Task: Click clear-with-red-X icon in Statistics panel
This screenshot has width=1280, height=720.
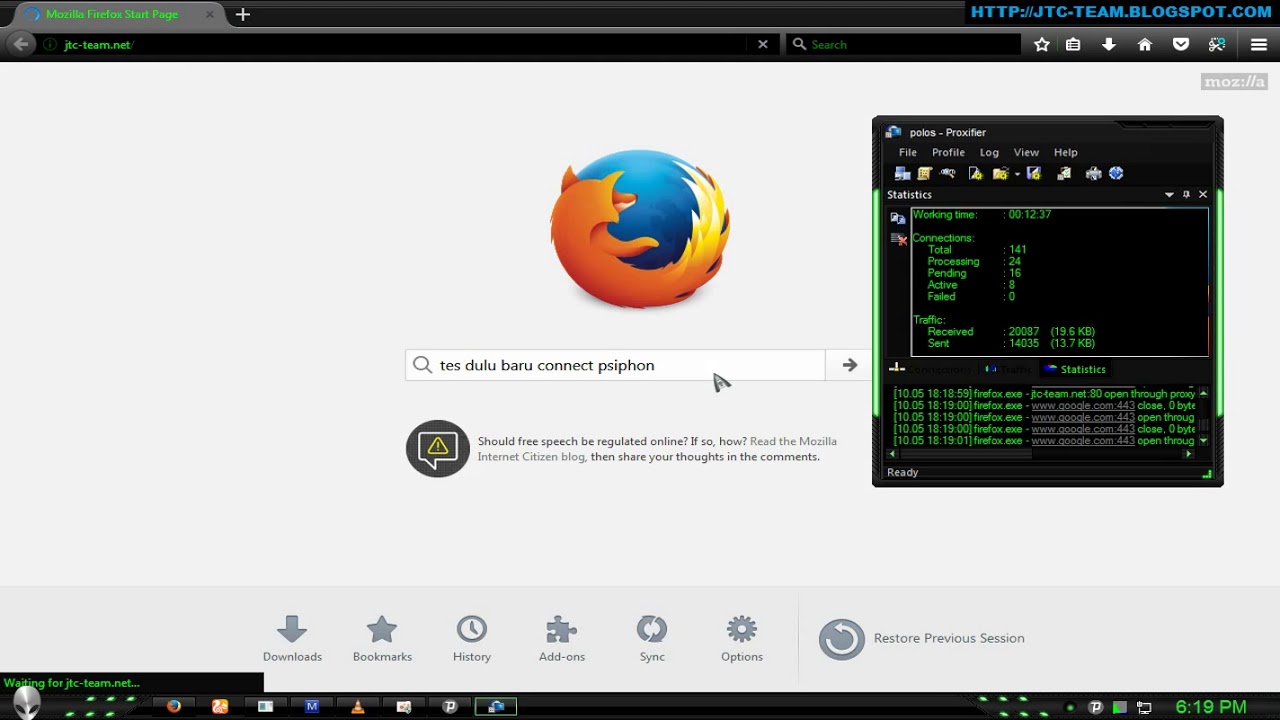Action: pyautogui.click(x=898, y=239)
